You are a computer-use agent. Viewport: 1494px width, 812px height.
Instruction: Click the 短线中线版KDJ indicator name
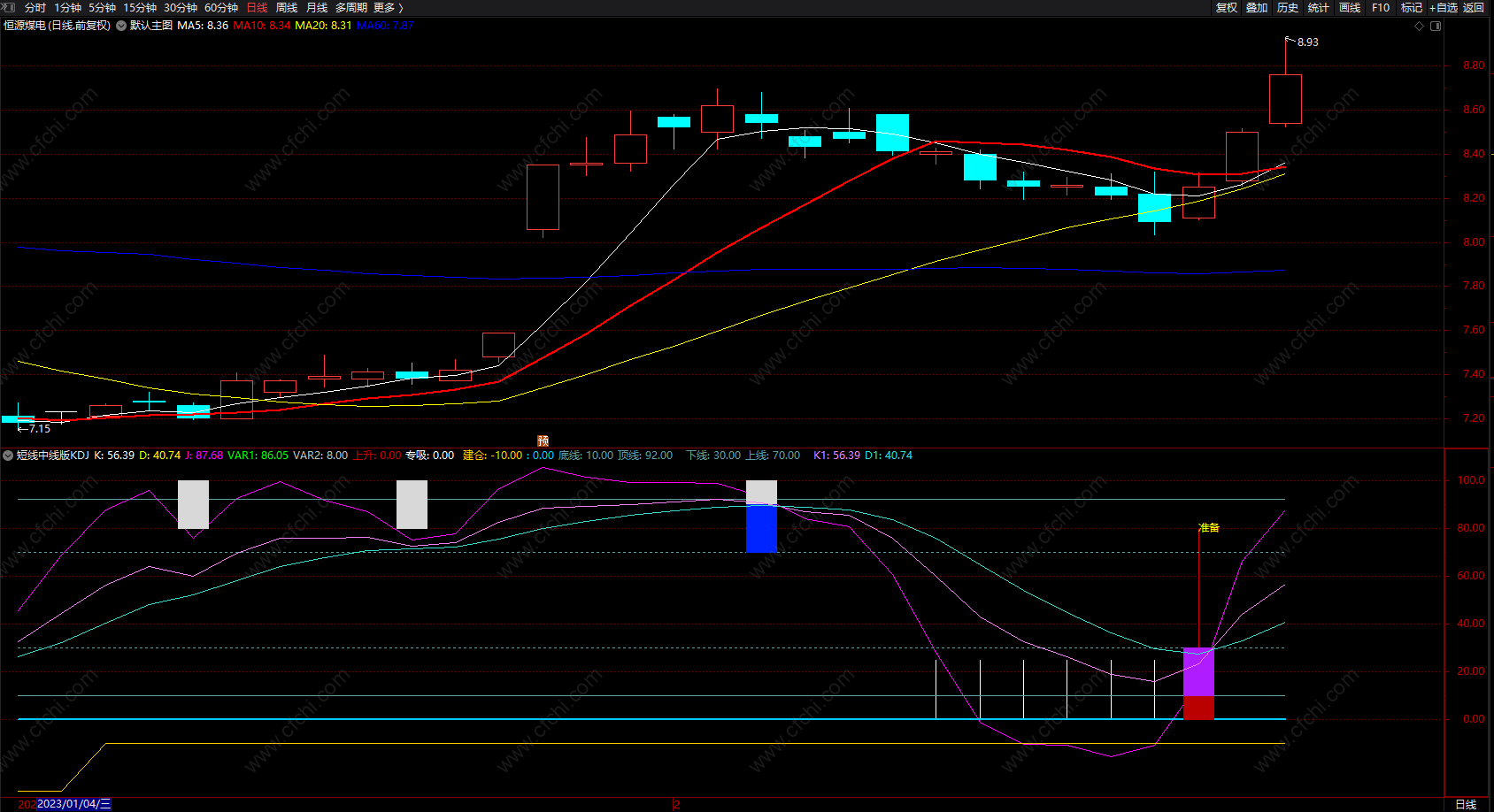pos(53,456)
